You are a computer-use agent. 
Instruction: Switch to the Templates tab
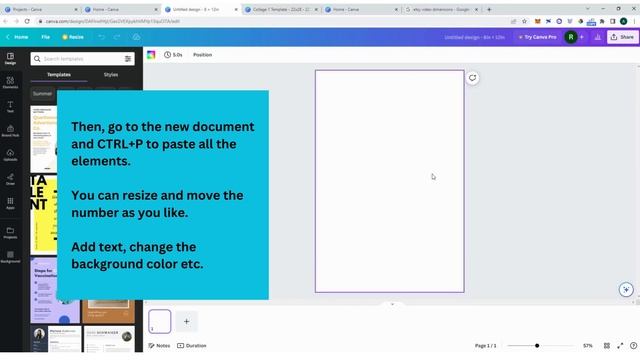click(58, 75)
